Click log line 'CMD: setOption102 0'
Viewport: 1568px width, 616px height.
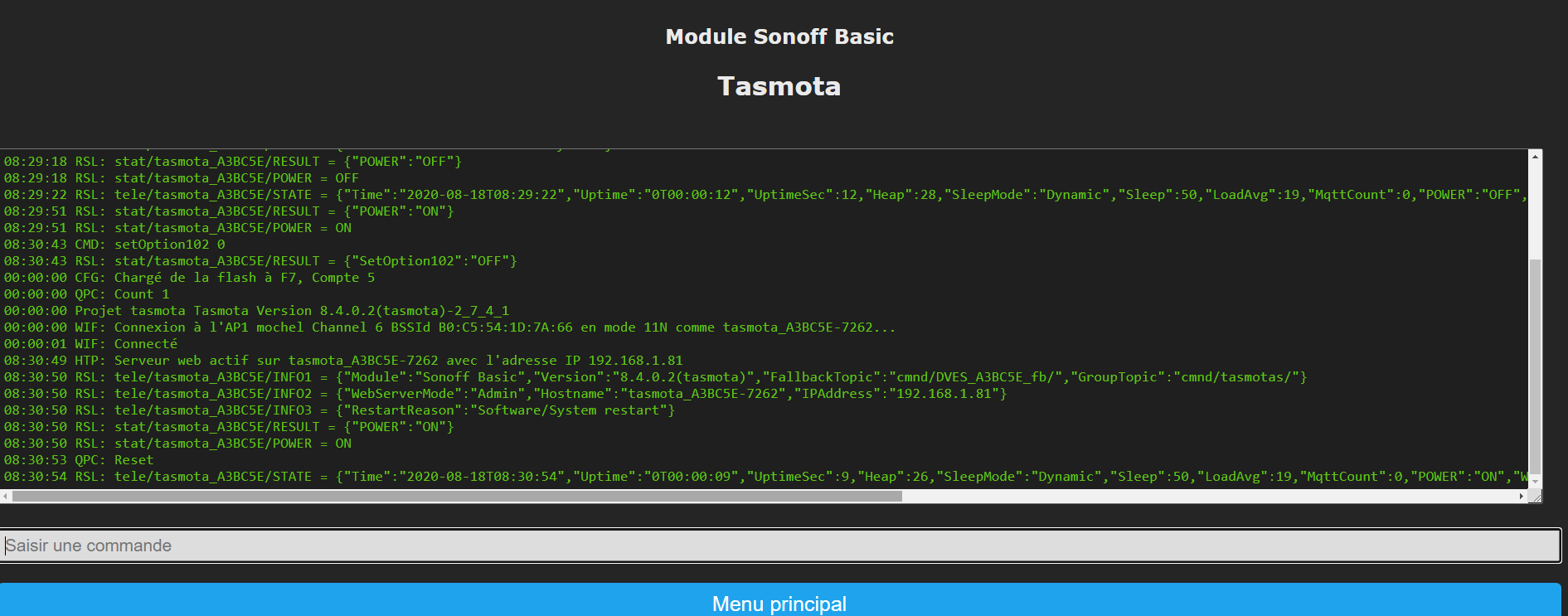pos(114,244)
